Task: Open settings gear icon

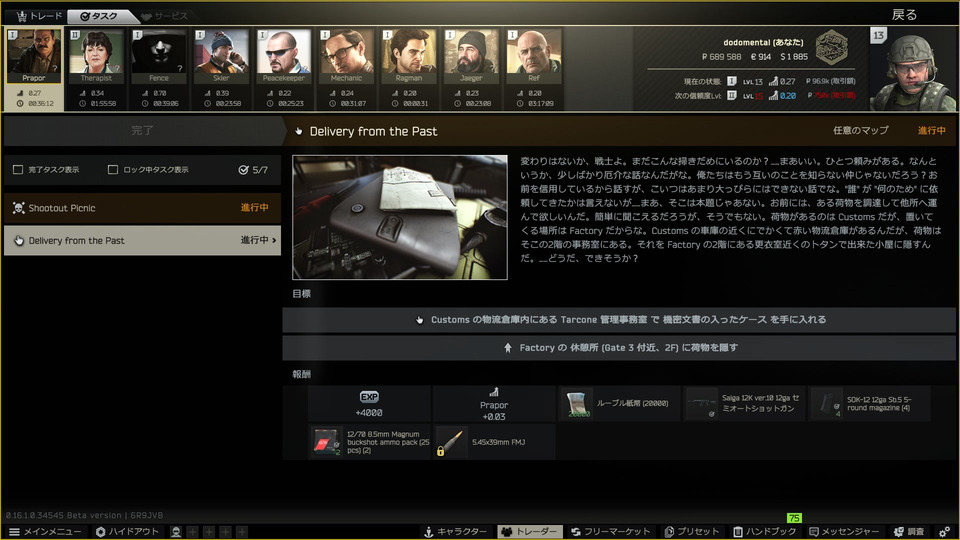Action: 944,531
